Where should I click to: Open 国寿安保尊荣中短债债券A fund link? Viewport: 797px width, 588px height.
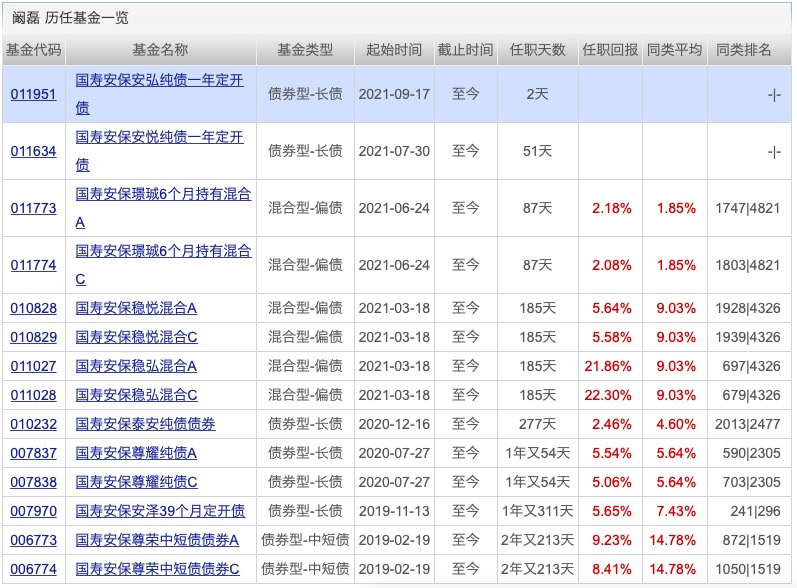[157, 540]
